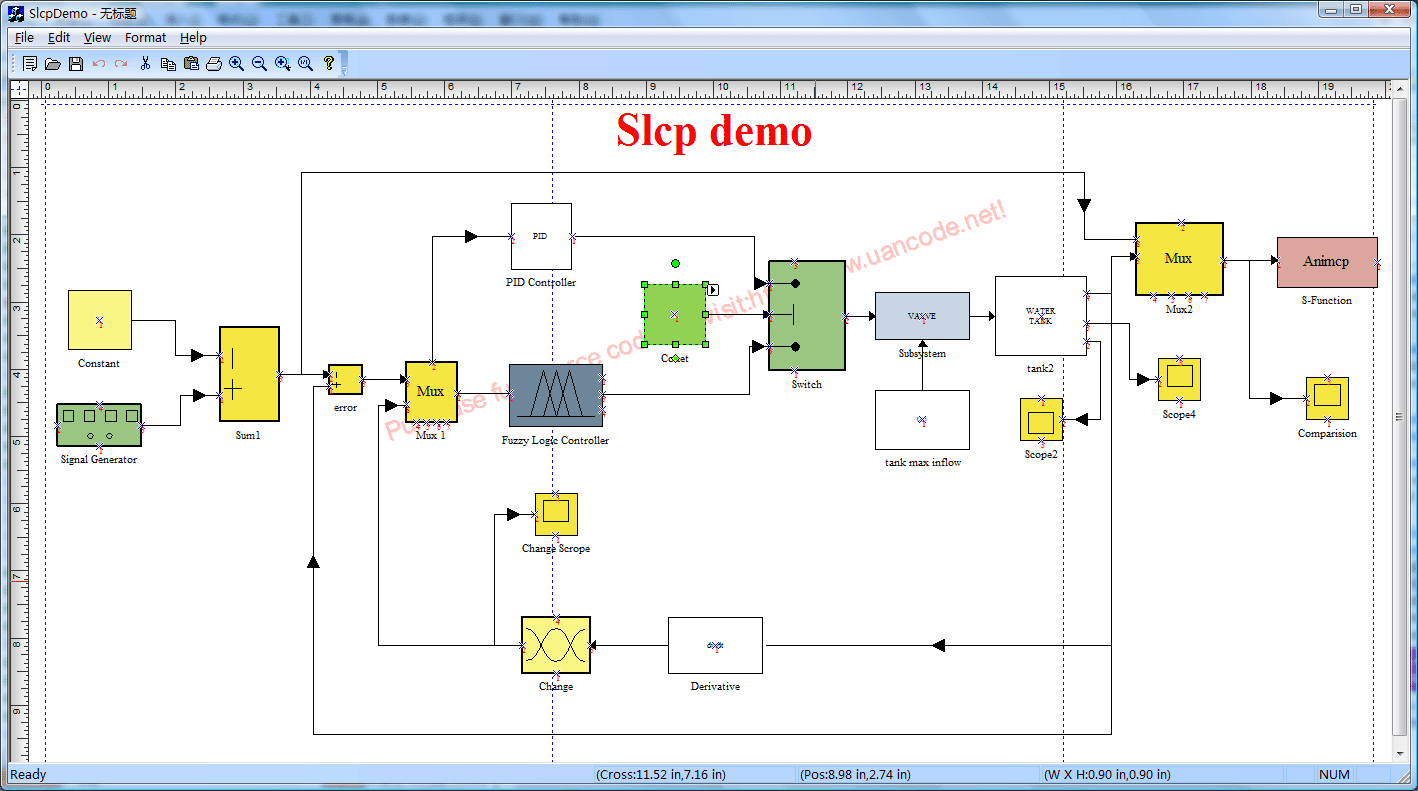Paste with the clipboard icon
Viewport: 1418px width, 791px height.
pos(191,64)
